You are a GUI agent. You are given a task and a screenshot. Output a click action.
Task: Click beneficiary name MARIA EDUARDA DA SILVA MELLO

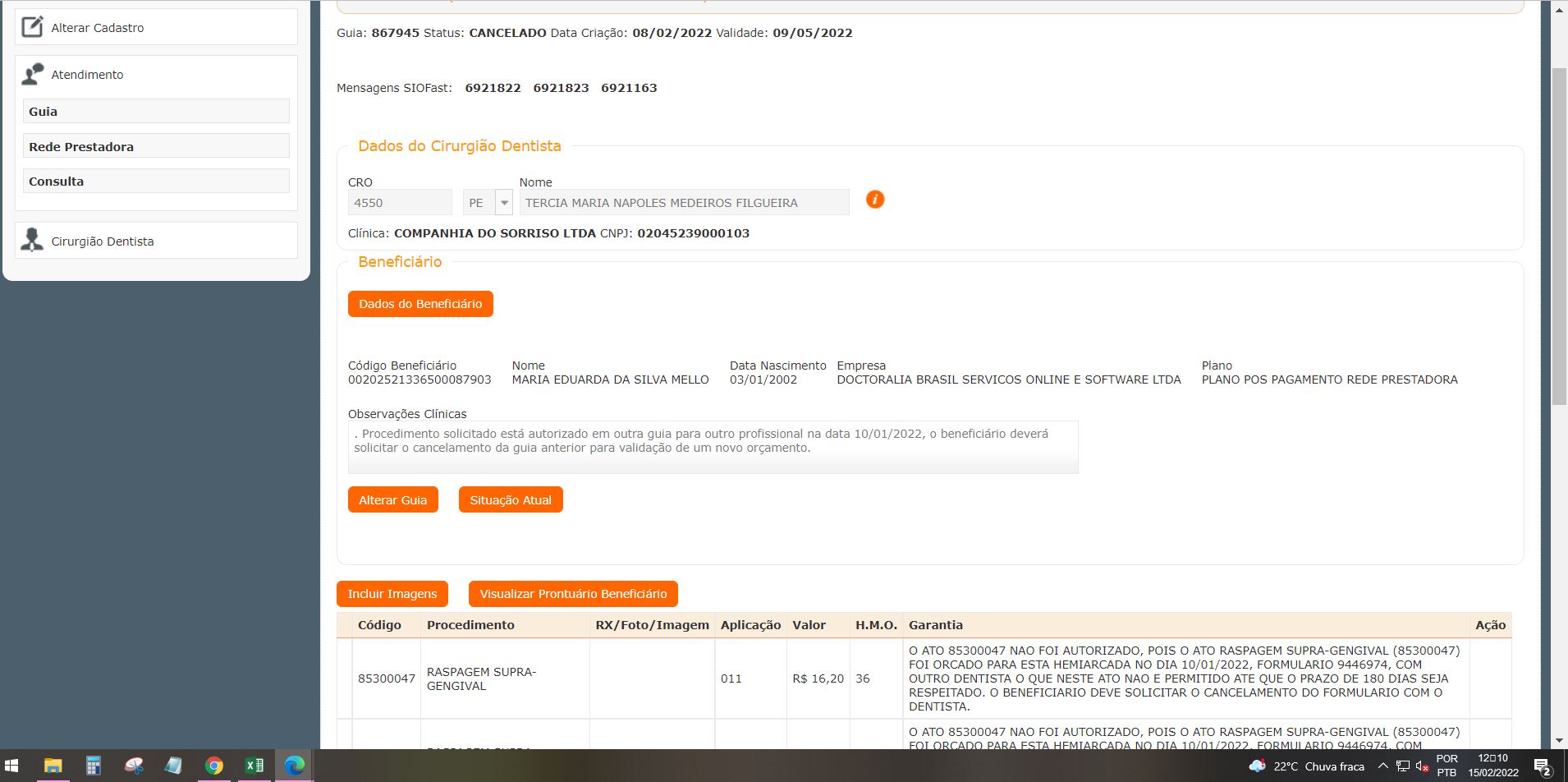pyautogui.click(x=610, y=379)
